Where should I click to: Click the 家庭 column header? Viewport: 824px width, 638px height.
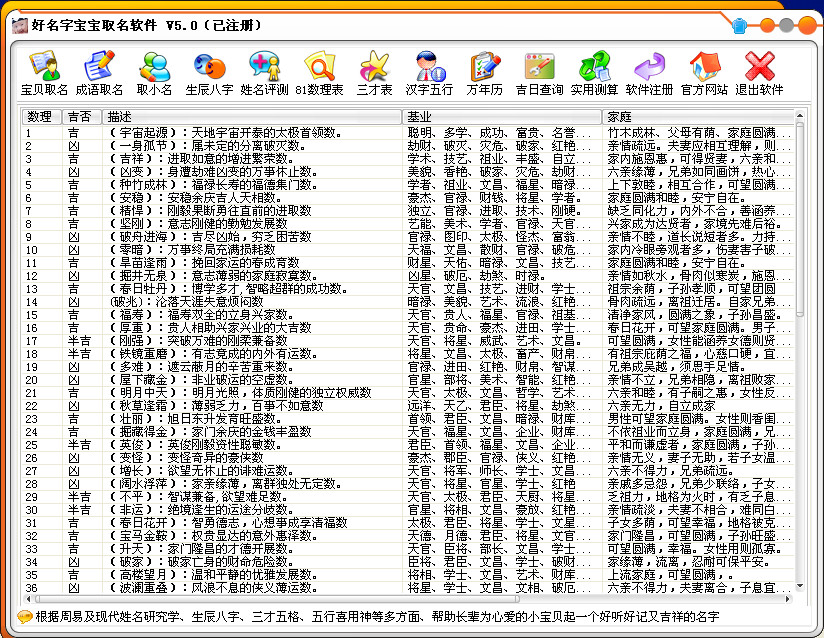point(698,117)
